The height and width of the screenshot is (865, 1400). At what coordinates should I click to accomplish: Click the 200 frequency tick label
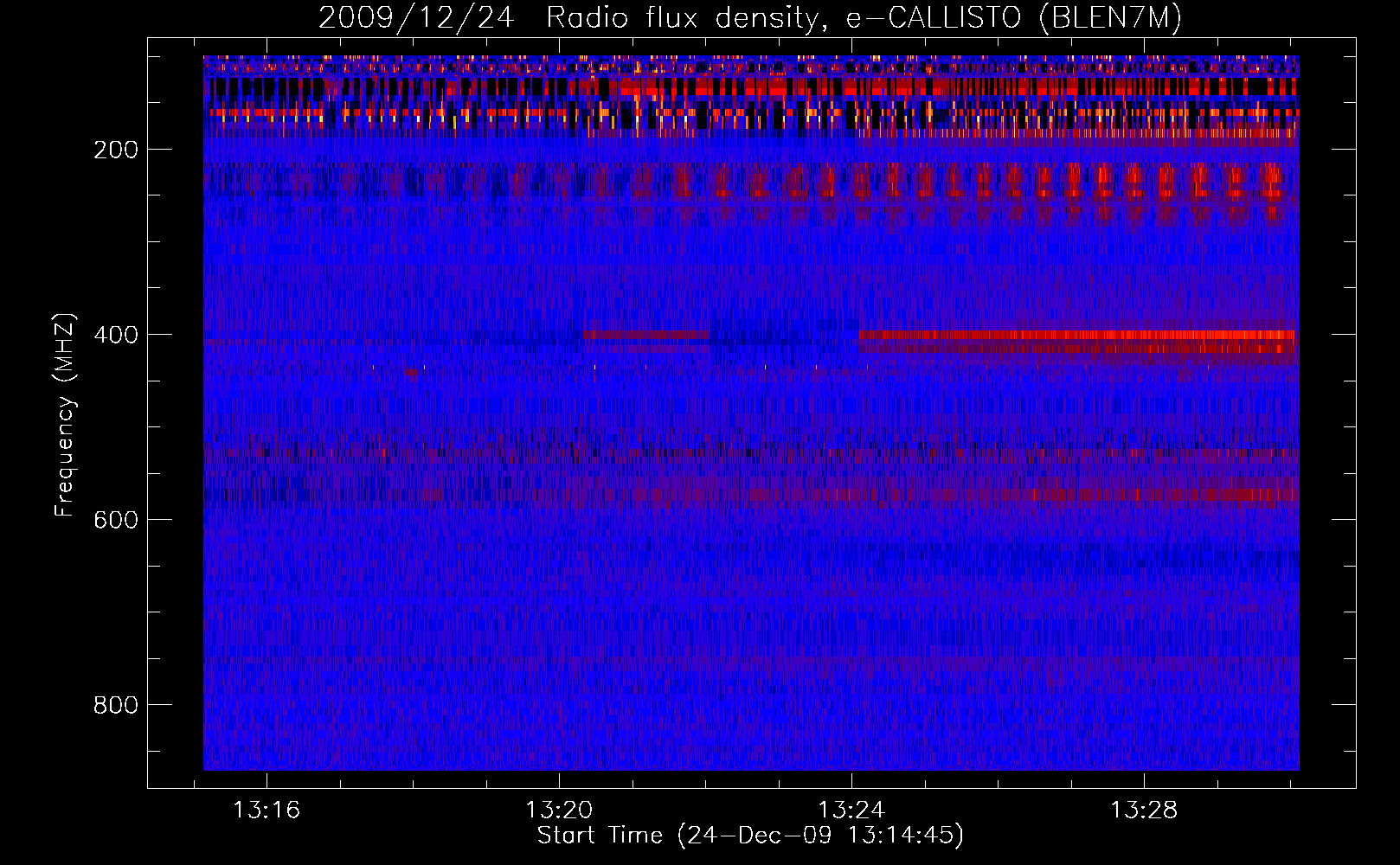click(x=116, y=150)
